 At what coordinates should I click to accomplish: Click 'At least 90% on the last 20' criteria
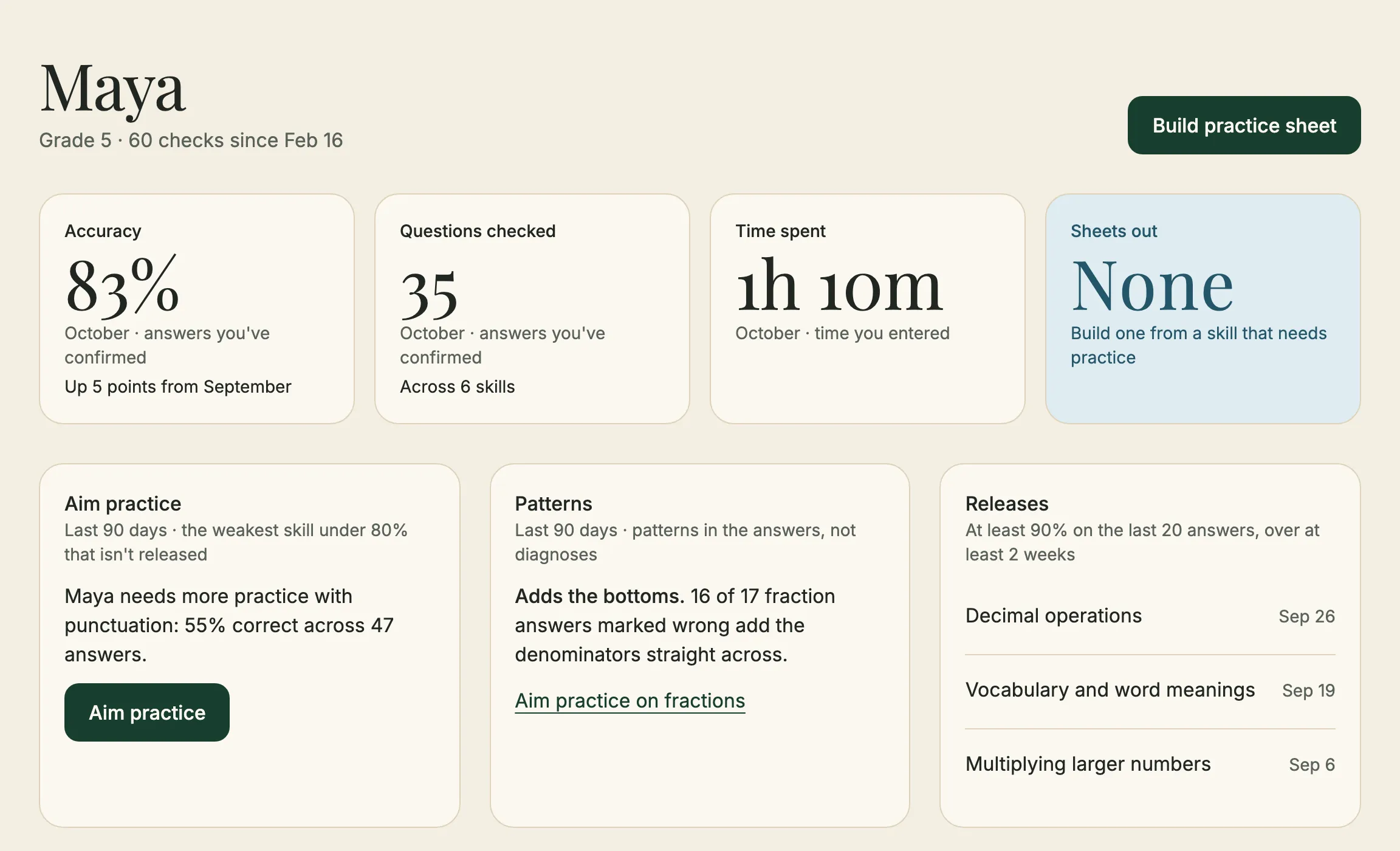(x=1142, y=542)
